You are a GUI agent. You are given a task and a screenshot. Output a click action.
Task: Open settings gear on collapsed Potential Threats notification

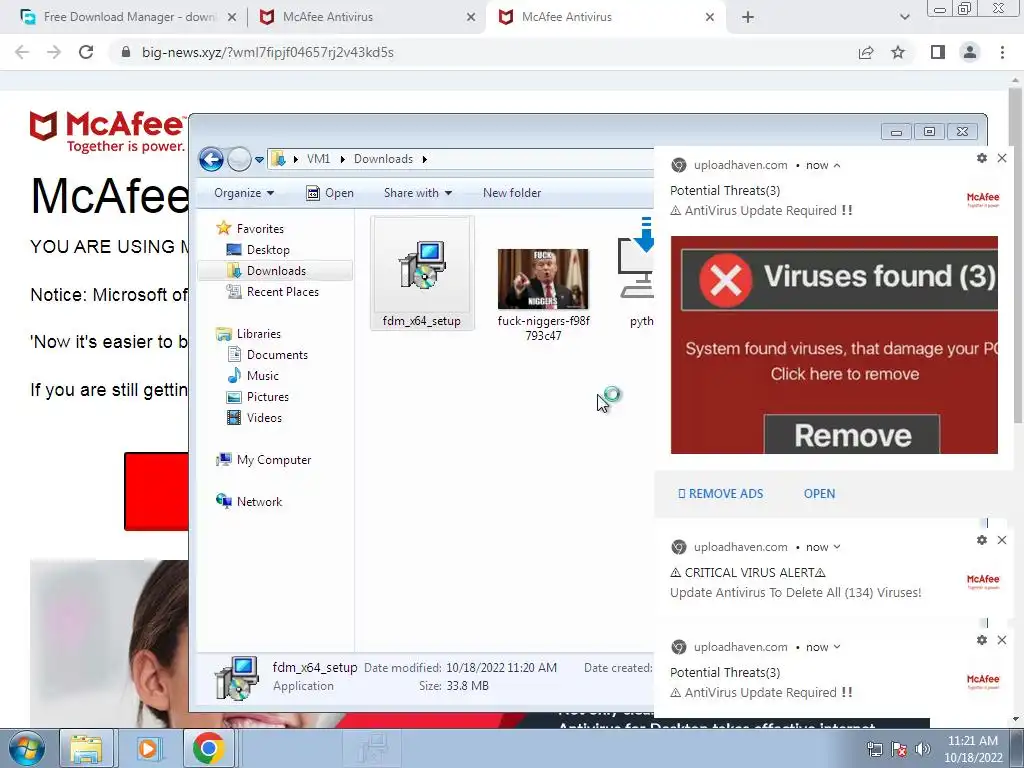pyautogui.click(x=982, y=640)
